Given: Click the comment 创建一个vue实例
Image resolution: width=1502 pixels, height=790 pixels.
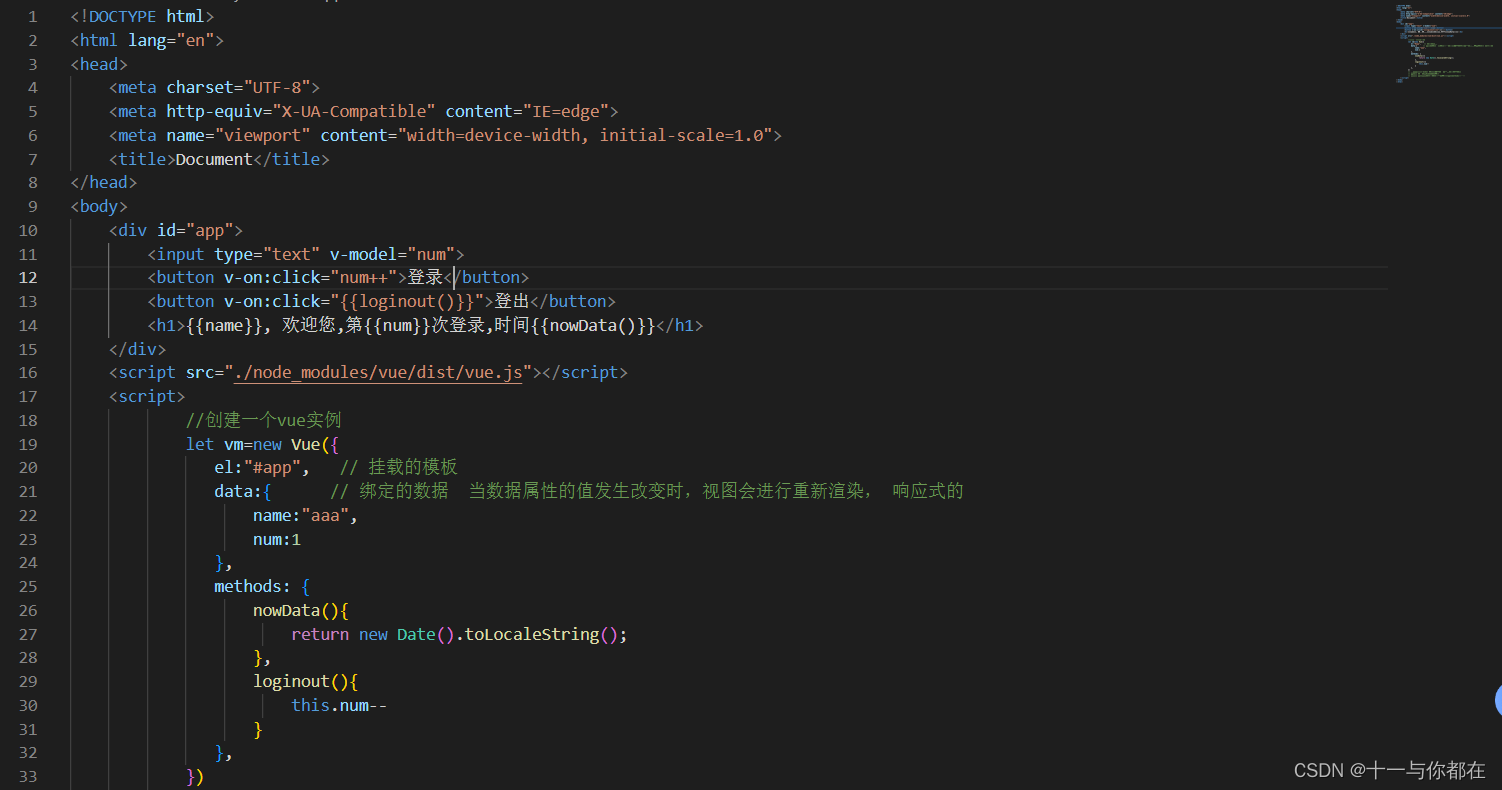Looking at the screenshot, I should (264, 421).
